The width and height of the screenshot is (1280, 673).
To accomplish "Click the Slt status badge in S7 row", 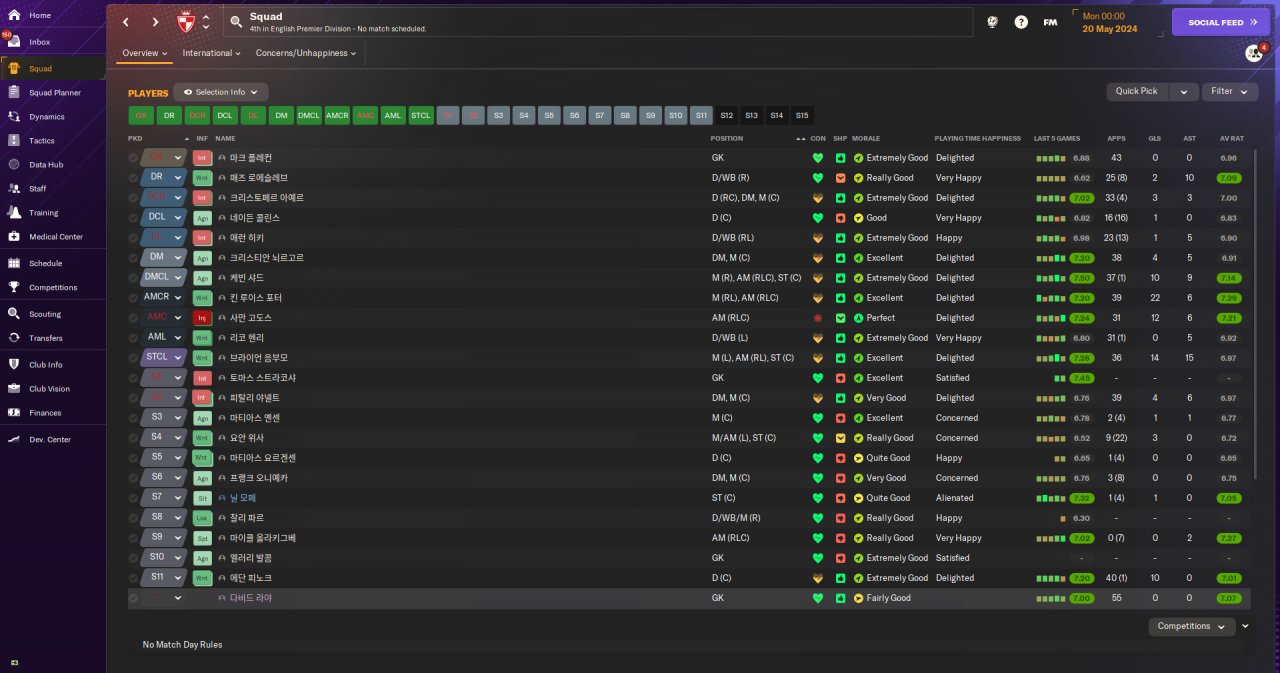I will 202,498.
